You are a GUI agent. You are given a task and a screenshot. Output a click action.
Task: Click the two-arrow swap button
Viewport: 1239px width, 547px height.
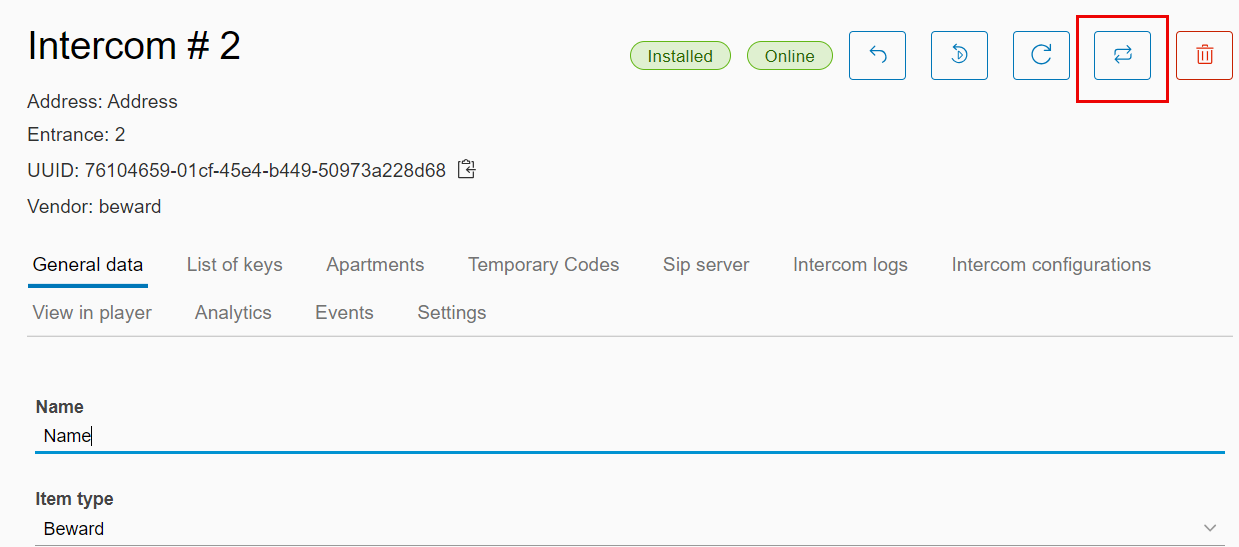(1122, 56)
